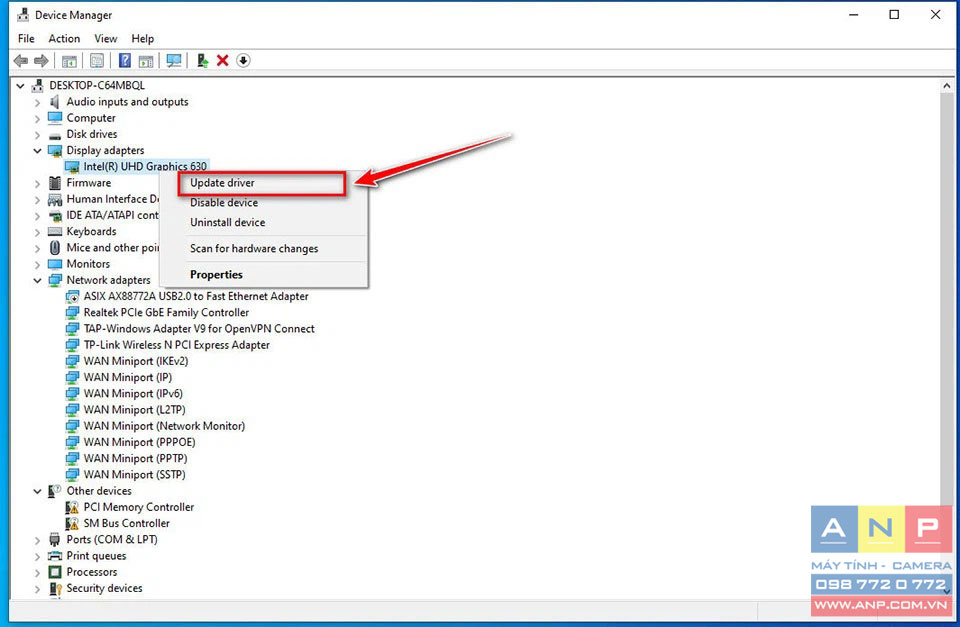960x627 pixels.
Task: Click the Processors category icon
Action: (54, 572)
